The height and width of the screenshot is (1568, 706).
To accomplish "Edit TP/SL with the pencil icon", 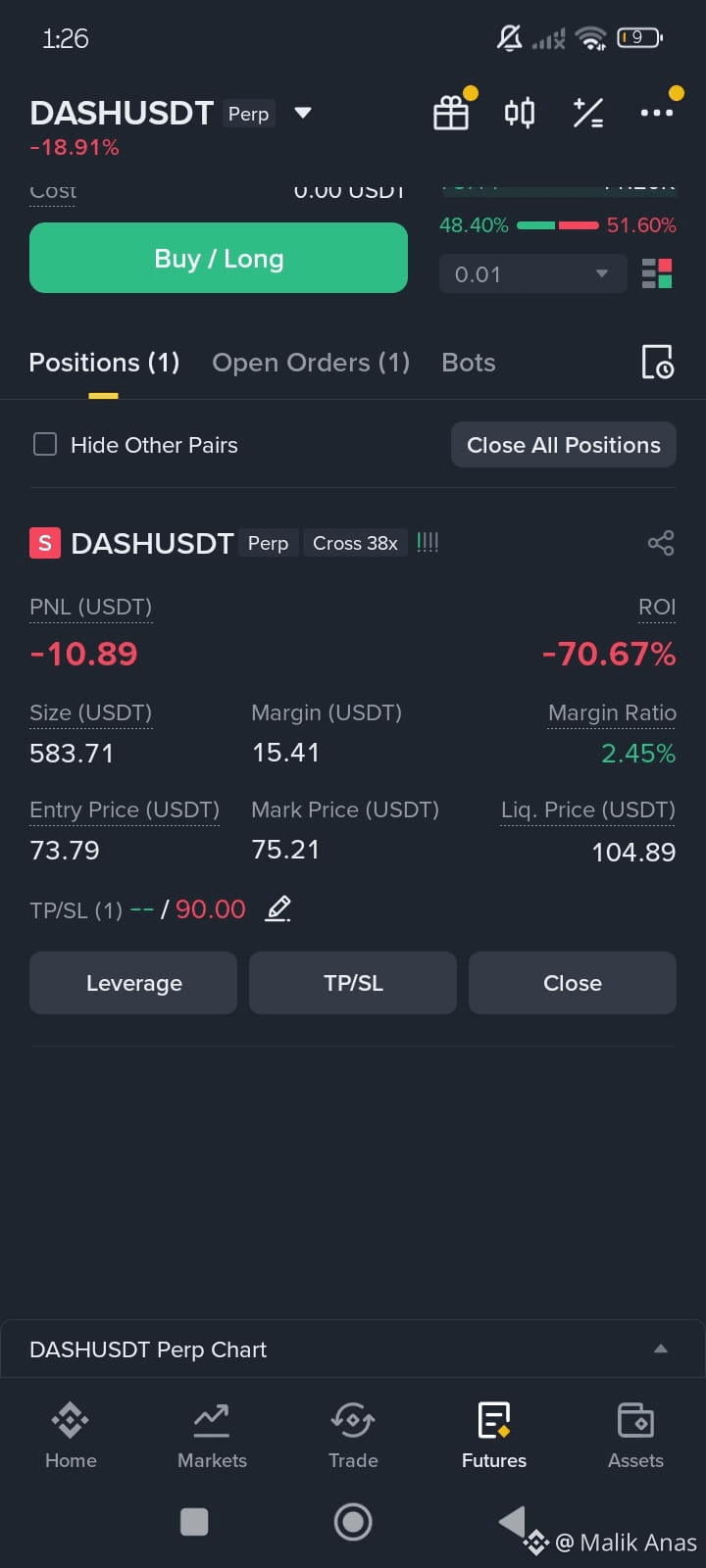I will tap(278, 908).
